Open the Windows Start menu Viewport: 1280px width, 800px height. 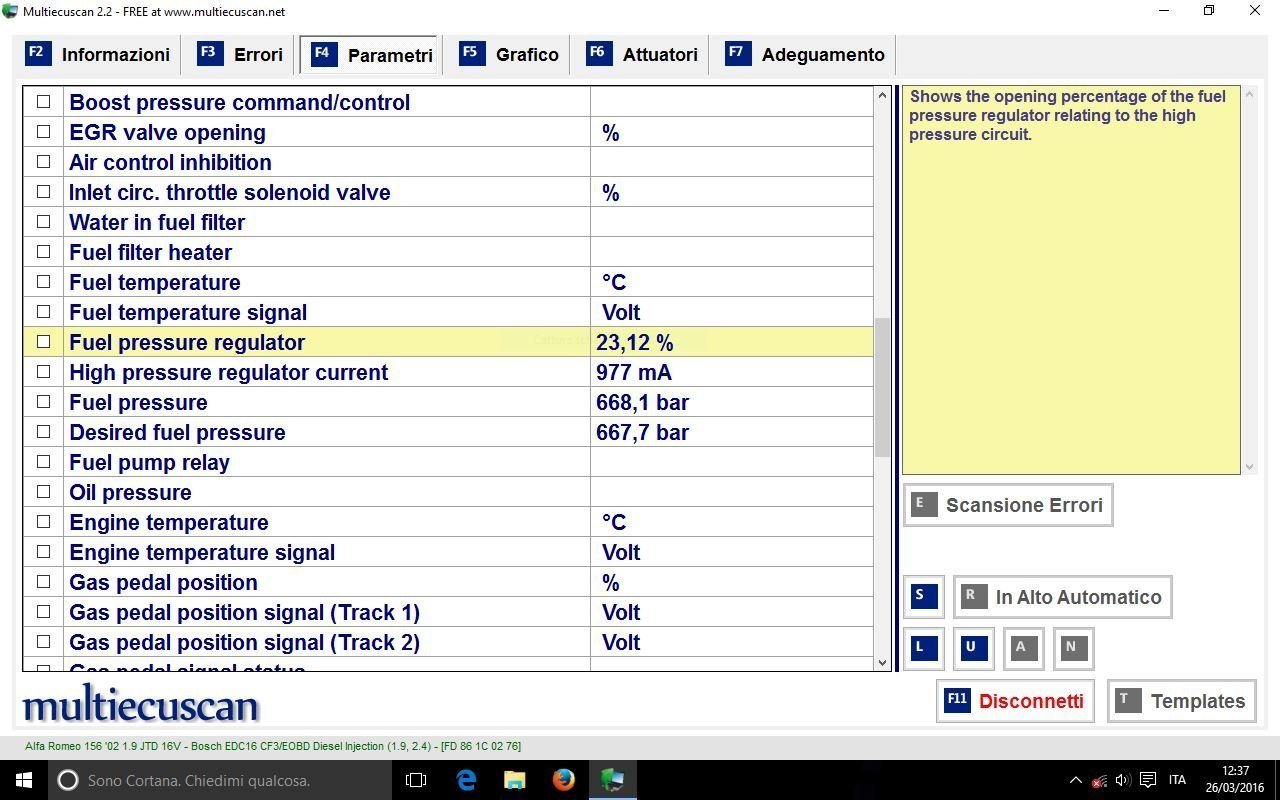coord(24,780)
